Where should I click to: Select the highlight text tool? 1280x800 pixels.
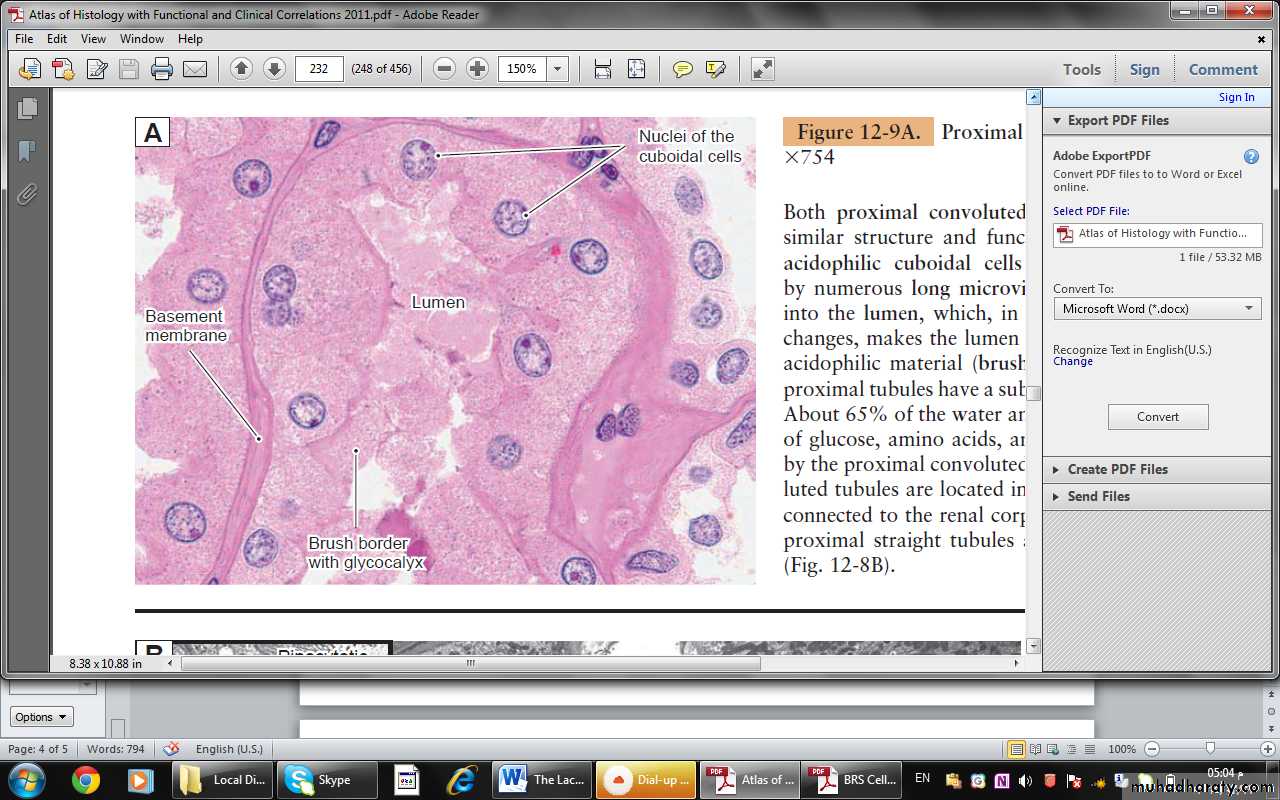(x=715, y=69)
